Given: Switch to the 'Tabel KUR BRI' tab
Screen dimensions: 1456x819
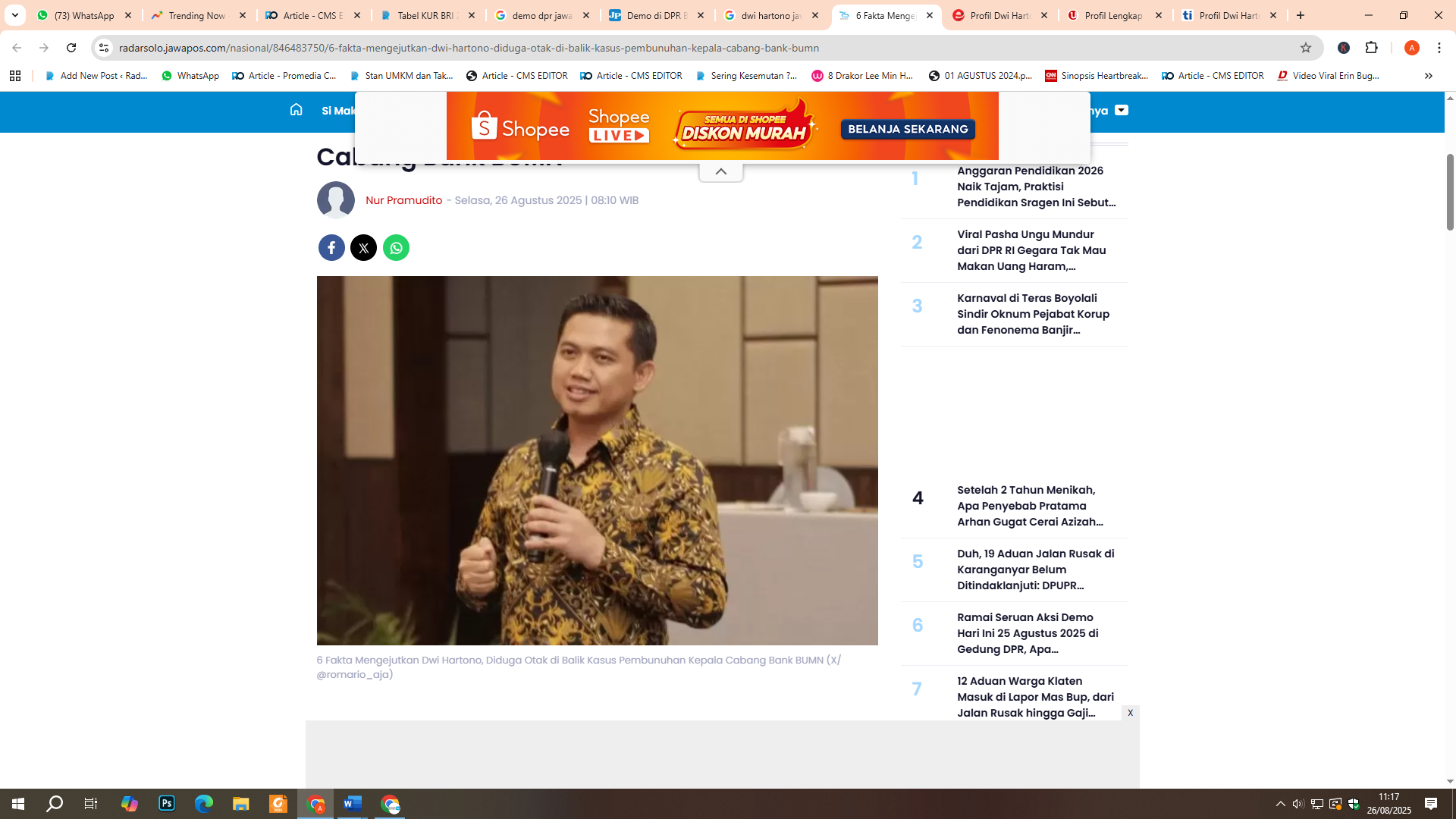Looking at the screenshot, I should pos(425,14).
